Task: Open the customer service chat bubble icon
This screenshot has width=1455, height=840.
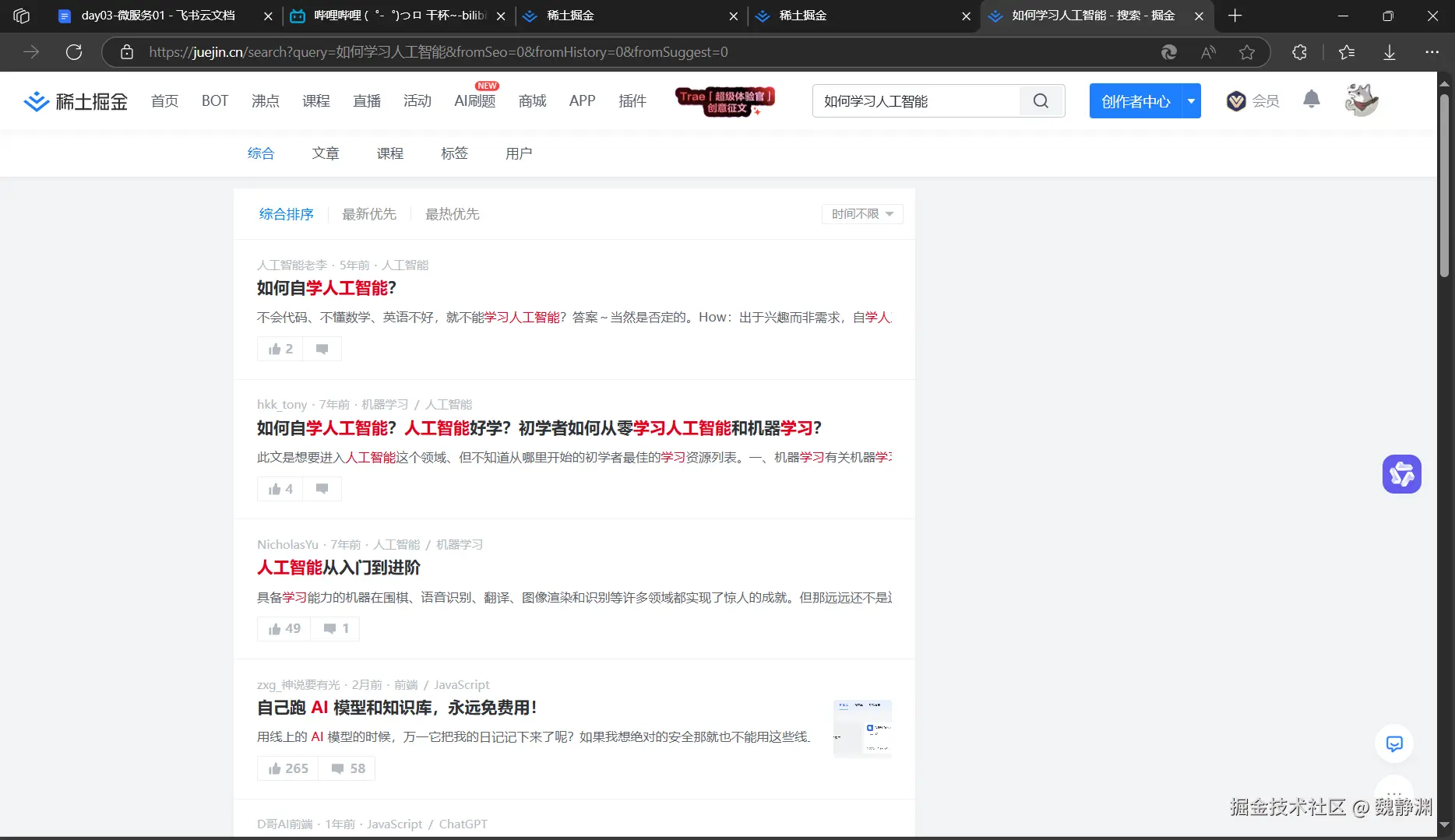Action: pos(1394,743)
